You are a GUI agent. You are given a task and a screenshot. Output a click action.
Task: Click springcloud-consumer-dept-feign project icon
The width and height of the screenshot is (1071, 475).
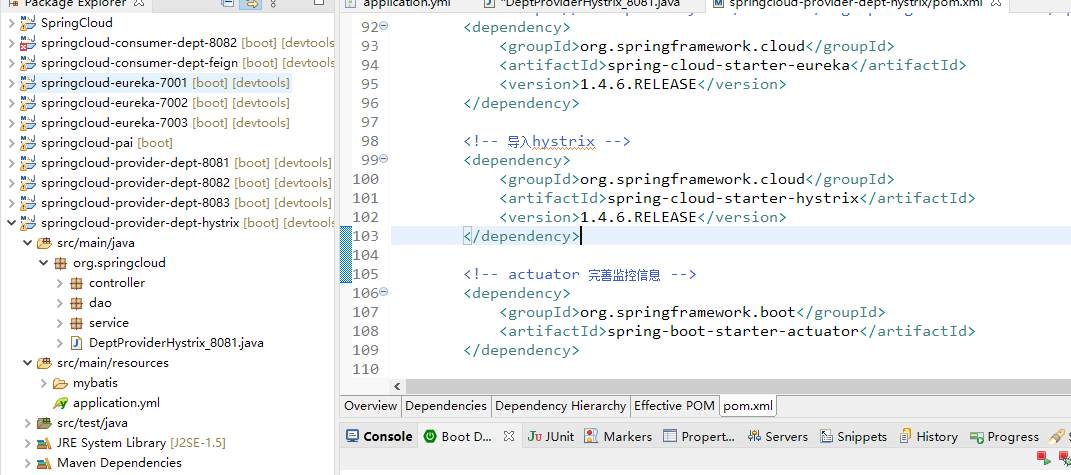[x=28, y=63]
